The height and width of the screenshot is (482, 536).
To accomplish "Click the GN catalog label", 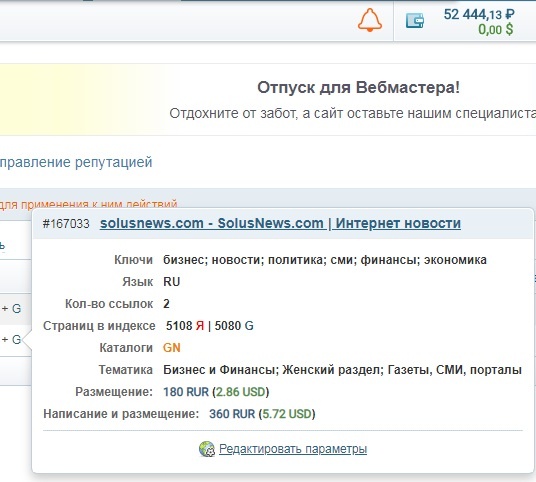I will pyautogui.click(x=172, y=348).
